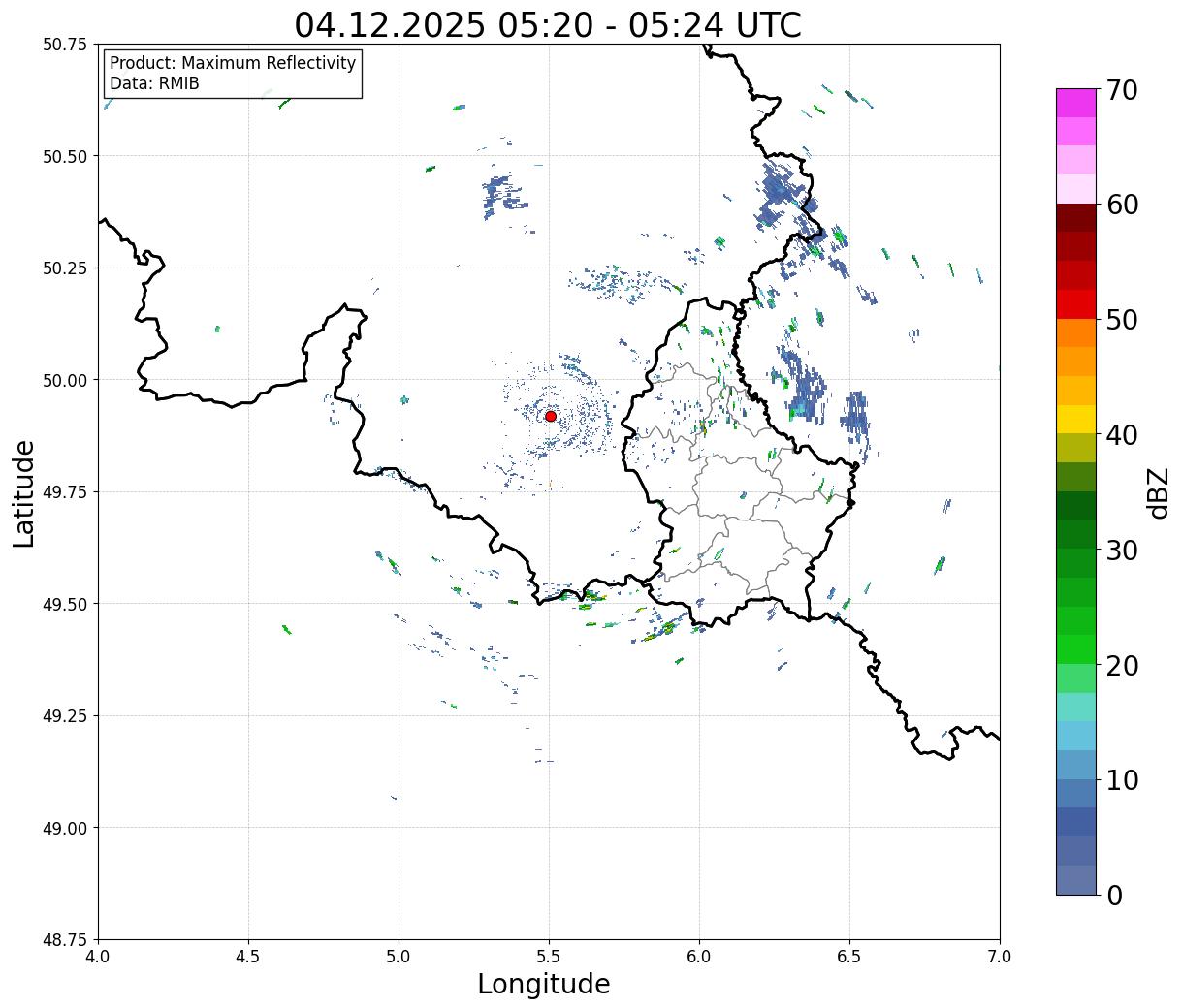
Task: Click the colorbar tick label 50
Action: click(1122, 320)
